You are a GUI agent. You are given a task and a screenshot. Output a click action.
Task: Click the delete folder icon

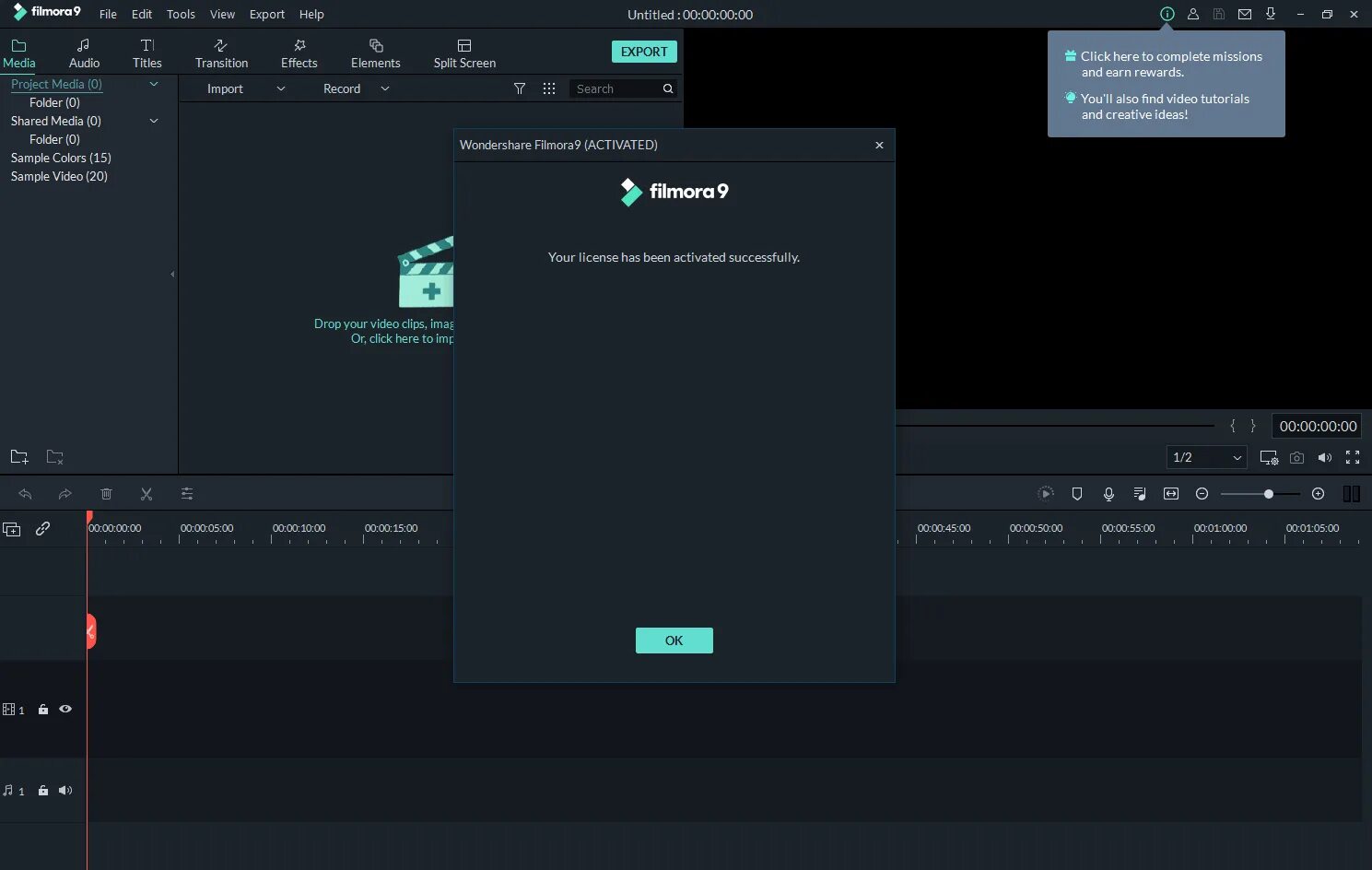point(55,456)
